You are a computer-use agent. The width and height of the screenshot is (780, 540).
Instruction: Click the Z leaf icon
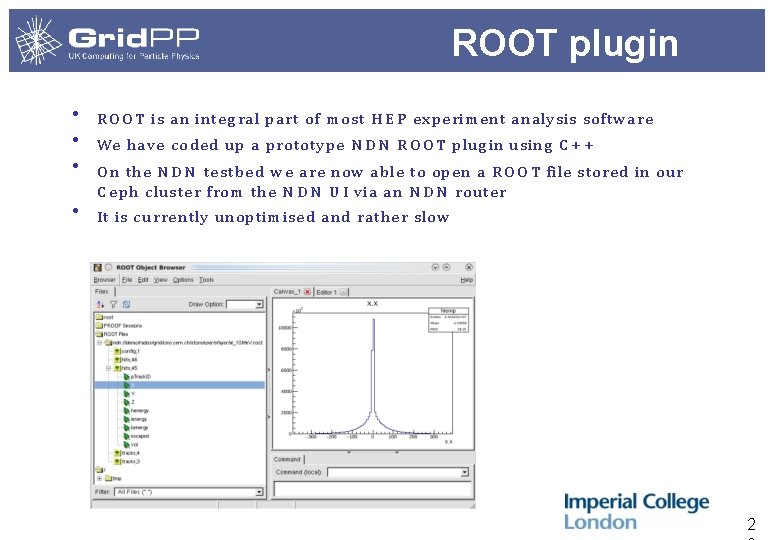pyautogui.click(x=126, y=402)
